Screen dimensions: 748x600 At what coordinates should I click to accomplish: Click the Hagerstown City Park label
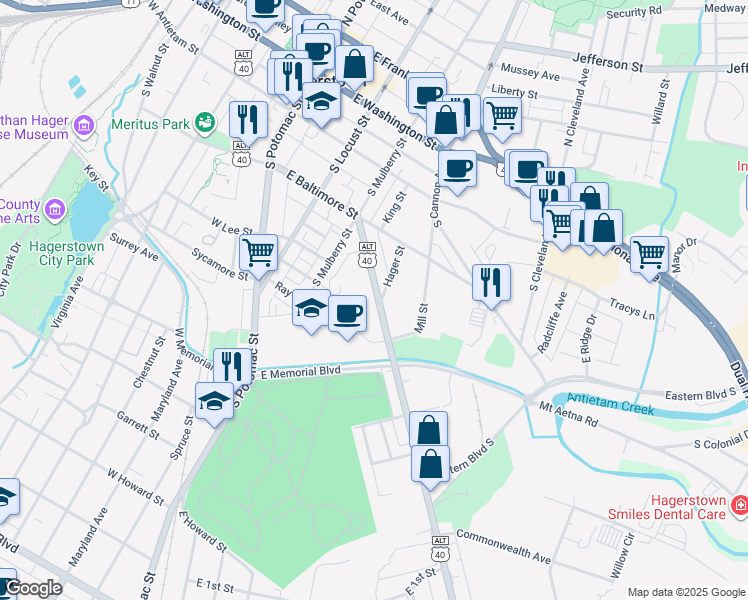coord(66,253)
